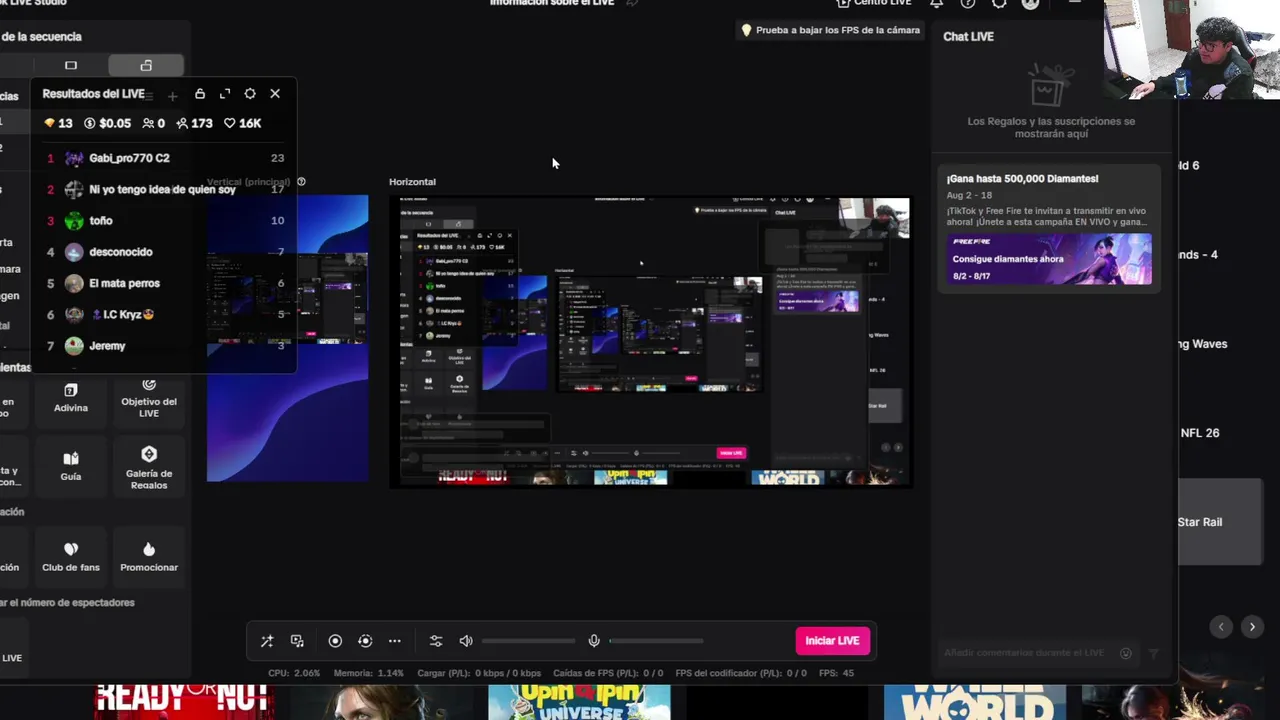Click the diamond count 13 stat
This screenshot has height=720, width=1280.
point(58,123)
